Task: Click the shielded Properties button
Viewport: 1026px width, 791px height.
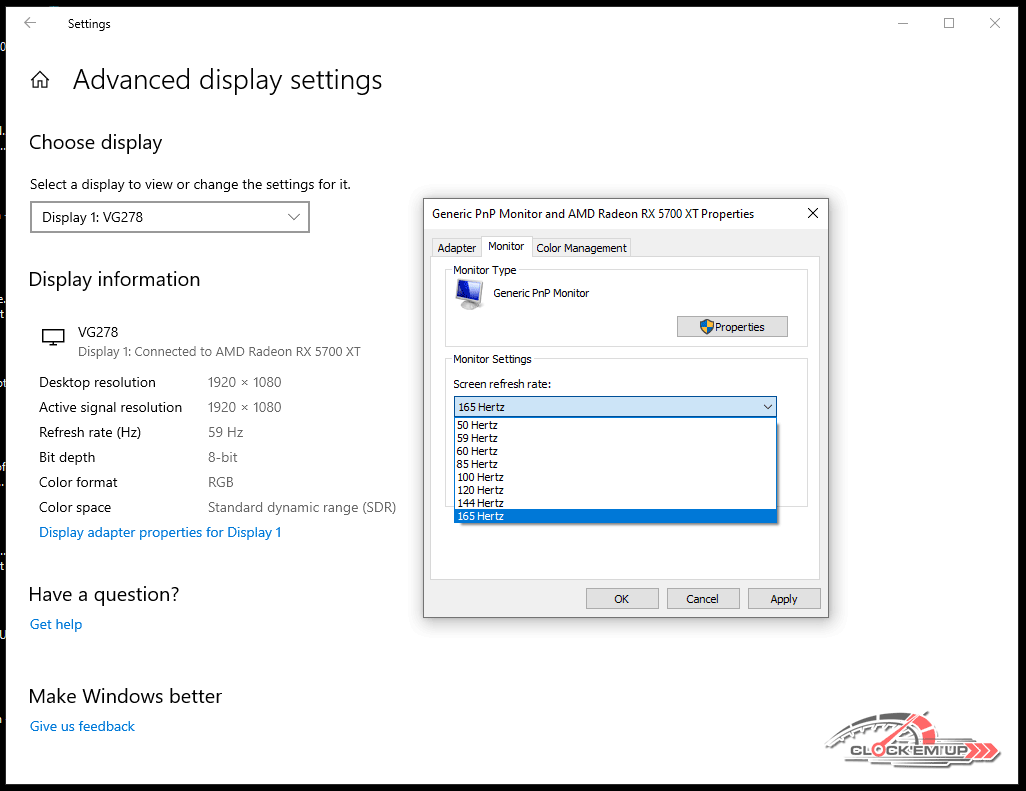Action: [x=732, y=327]
